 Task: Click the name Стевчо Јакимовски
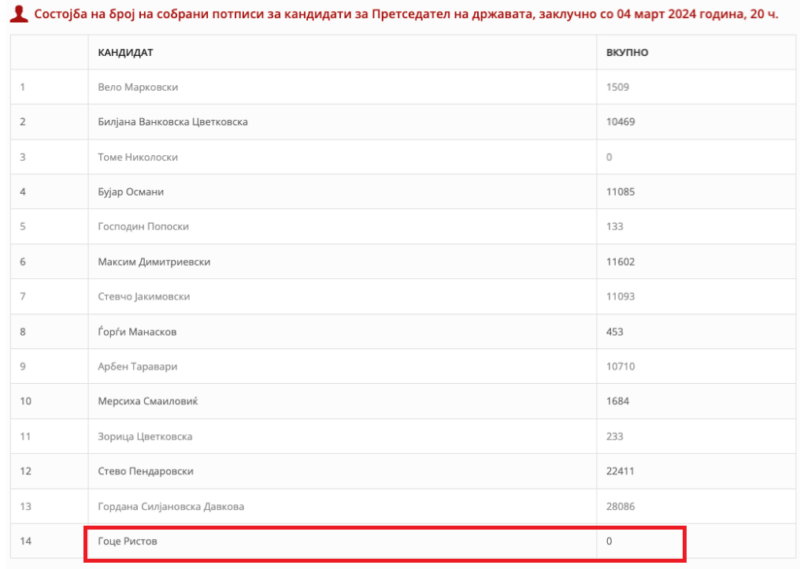click(144, 297)
